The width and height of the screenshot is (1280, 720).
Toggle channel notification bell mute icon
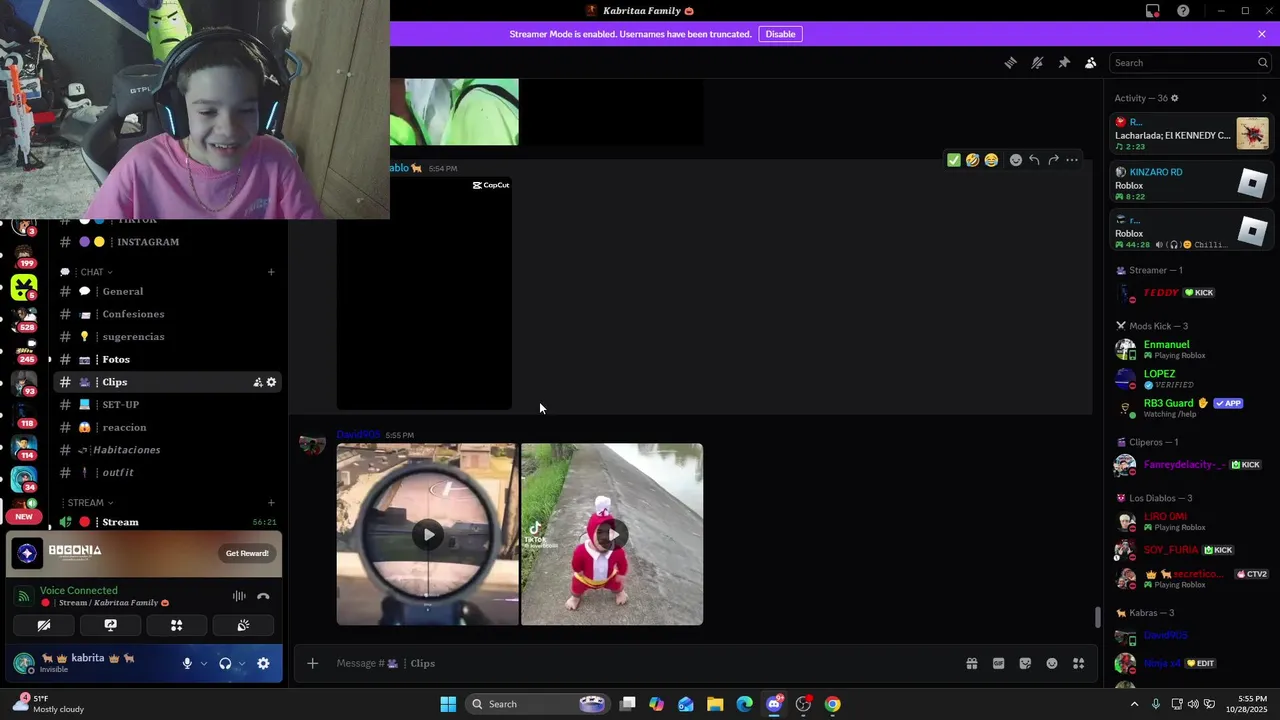point(1037,63)
